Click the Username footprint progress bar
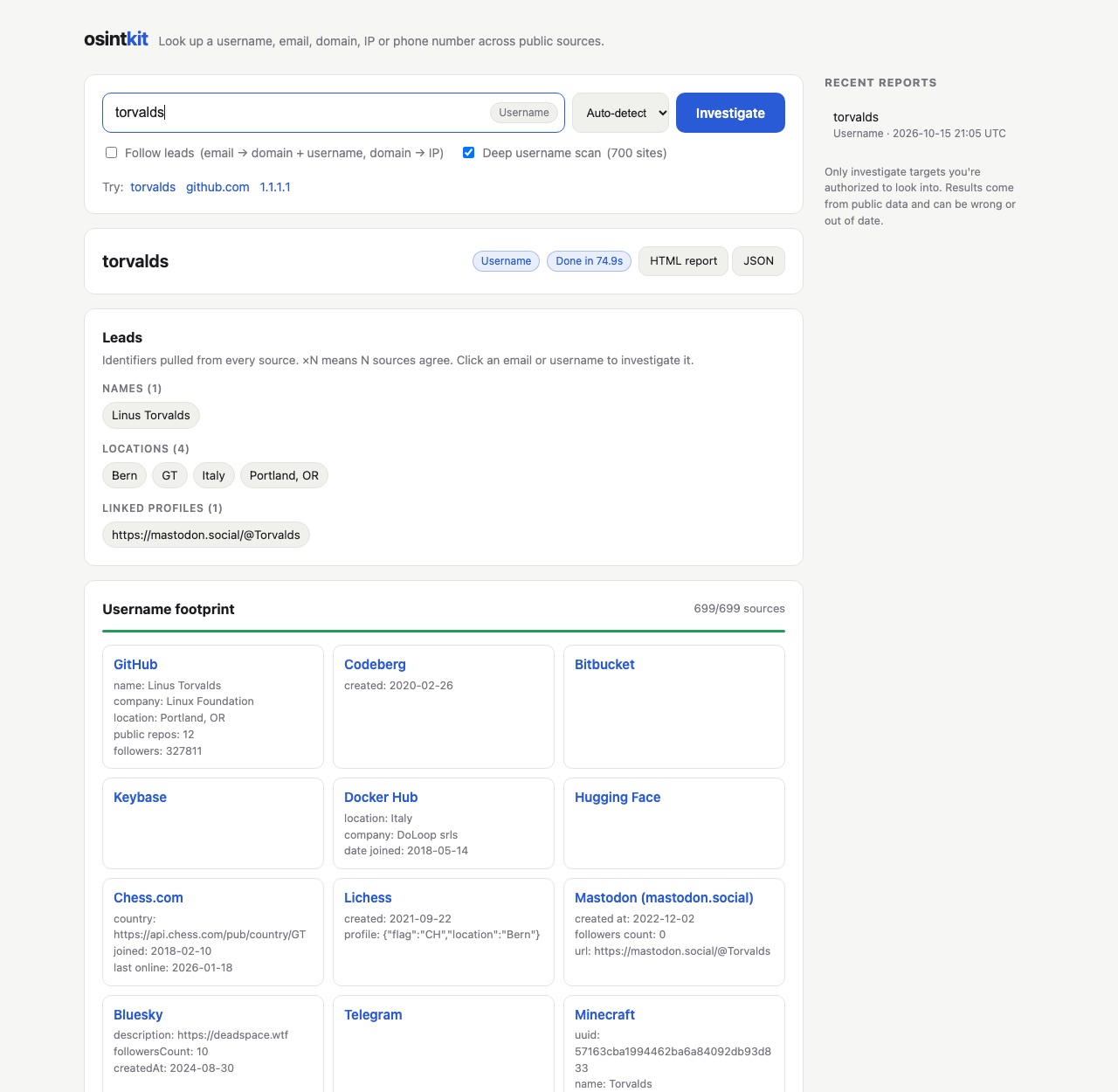 point(444,631)
